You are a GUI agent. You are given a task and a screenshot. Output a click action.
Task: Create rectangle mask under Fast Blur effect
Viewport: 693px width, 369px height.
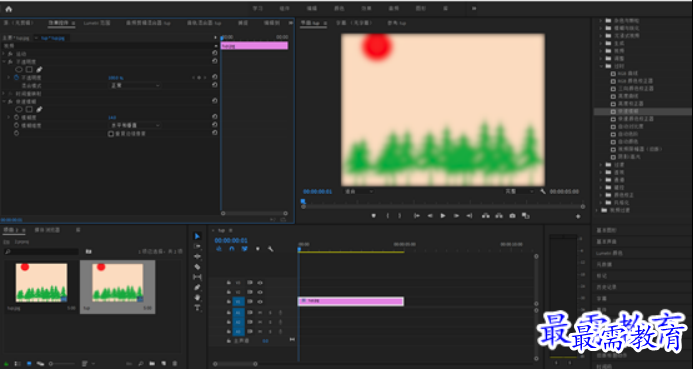(29, 109)
